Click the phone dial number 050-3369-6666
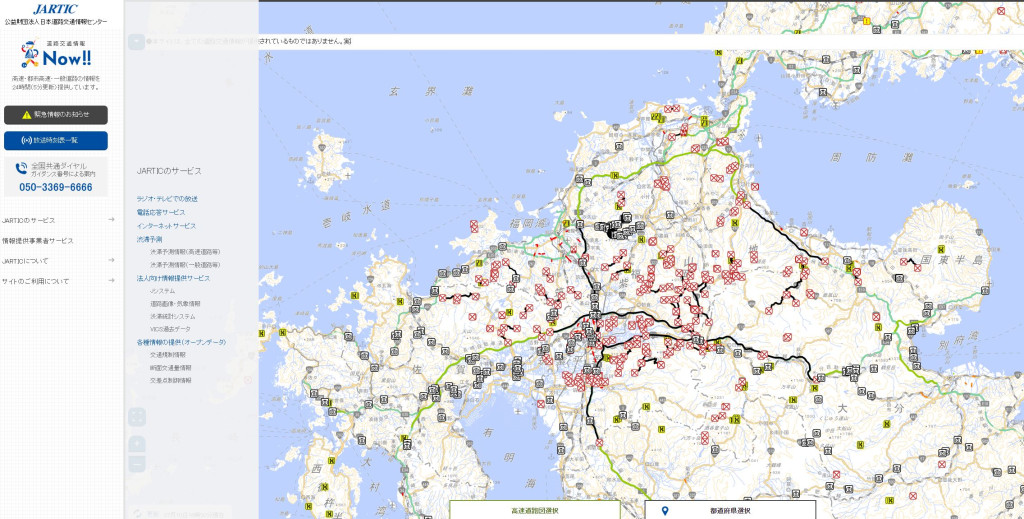 56,187
